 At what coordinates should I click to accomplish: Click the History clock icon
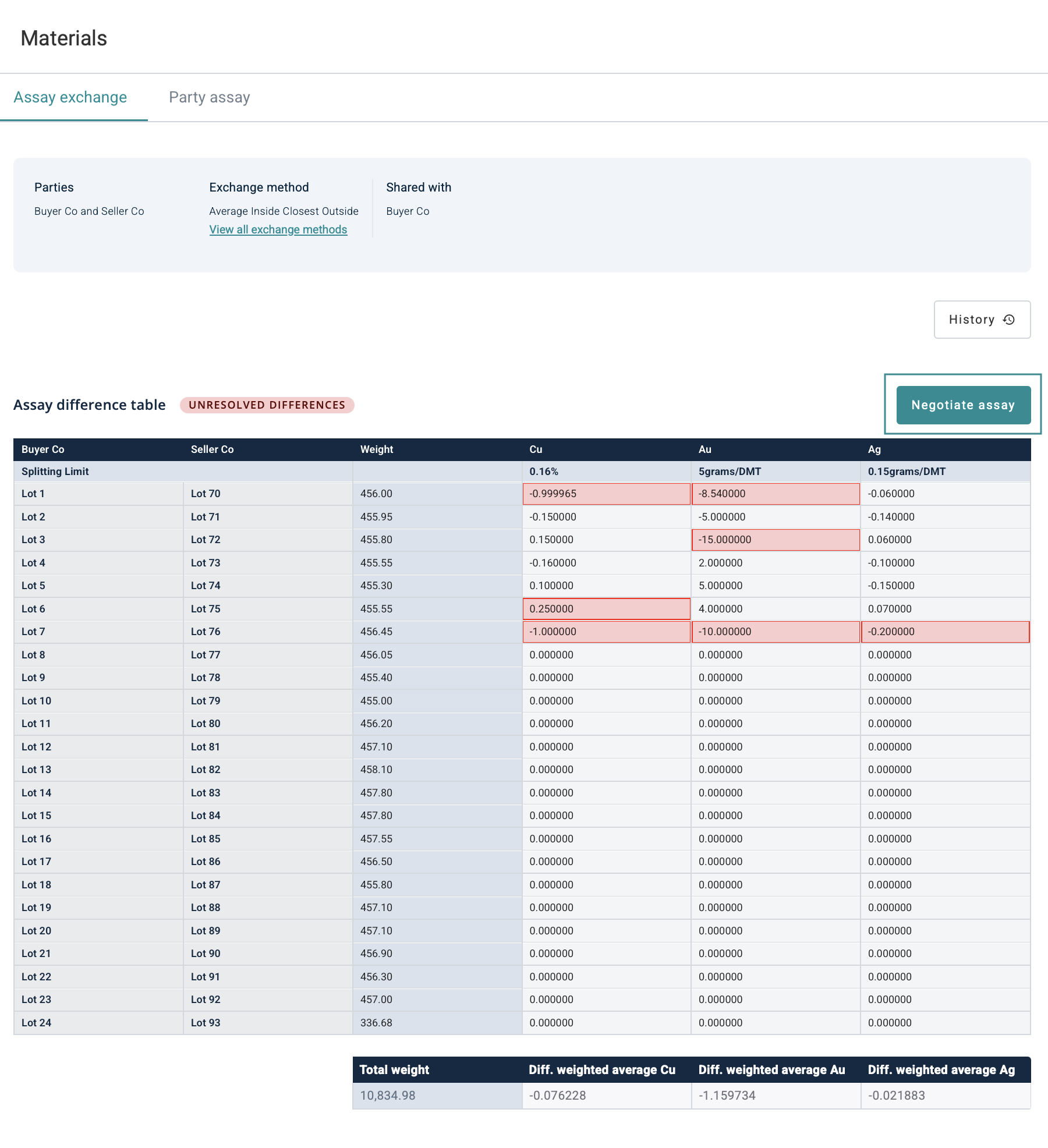click(x=1009, y=320)
